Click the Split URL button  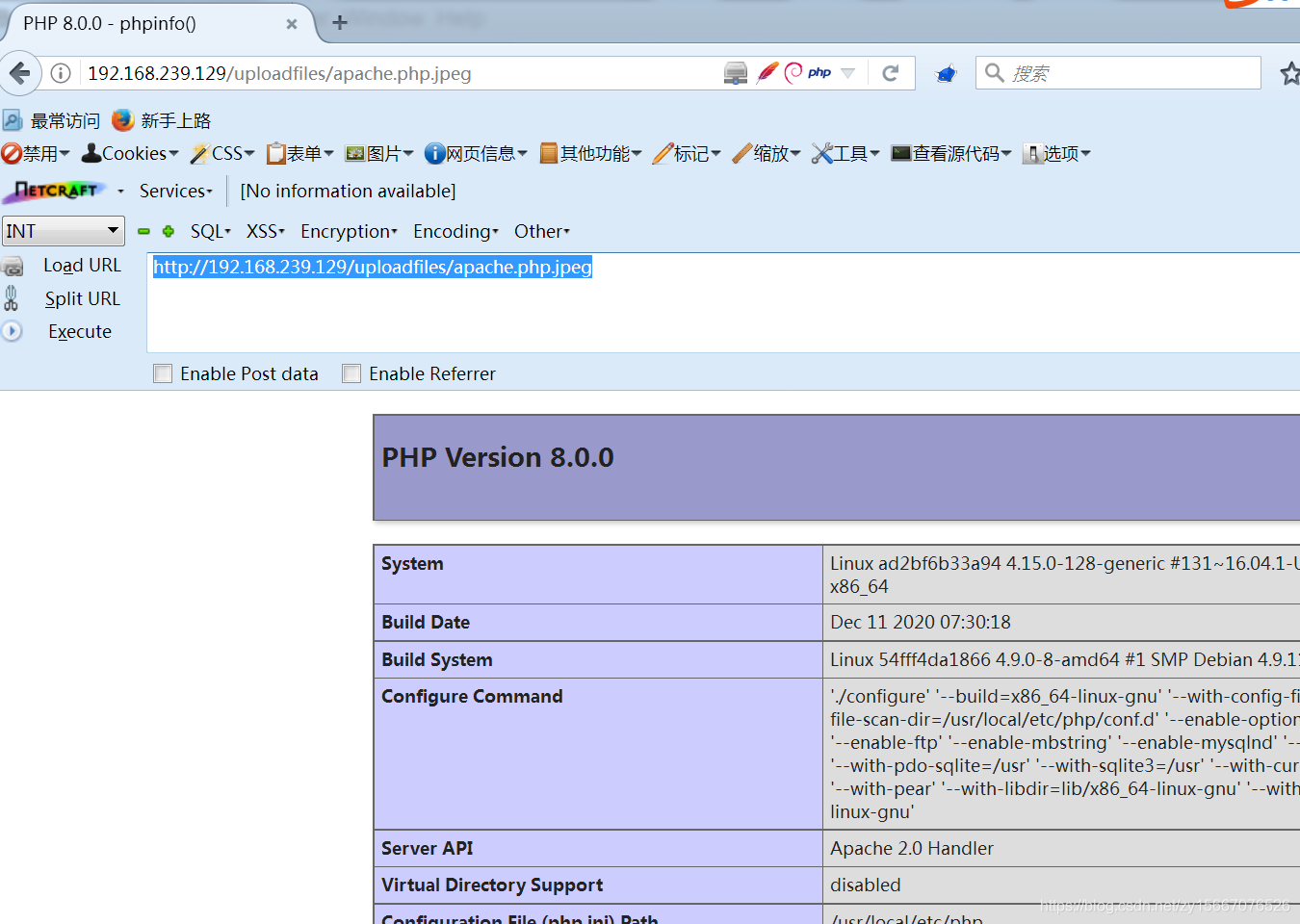click(x=82, y=298)
